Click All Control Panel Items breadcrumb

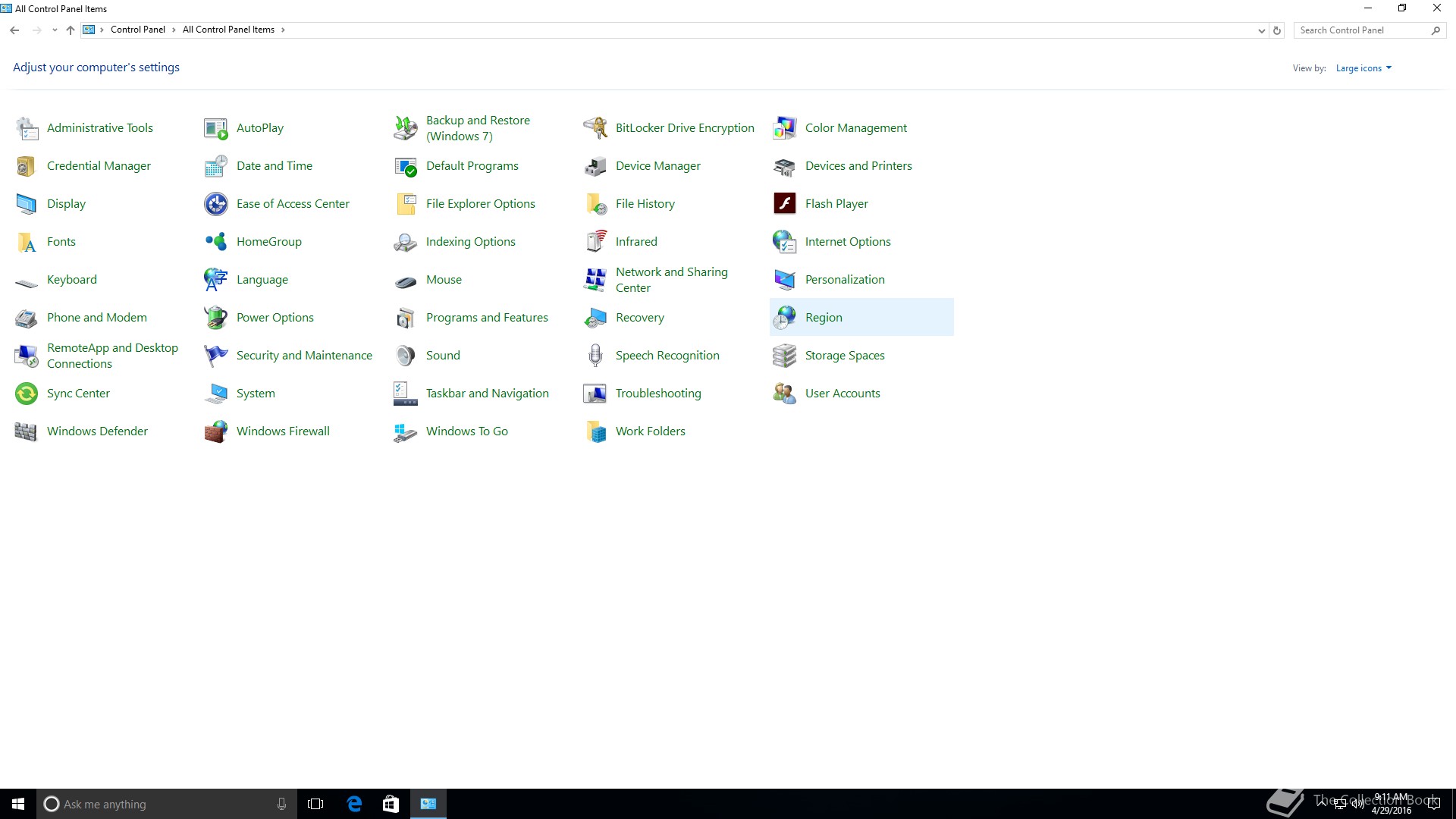point(228,30)
